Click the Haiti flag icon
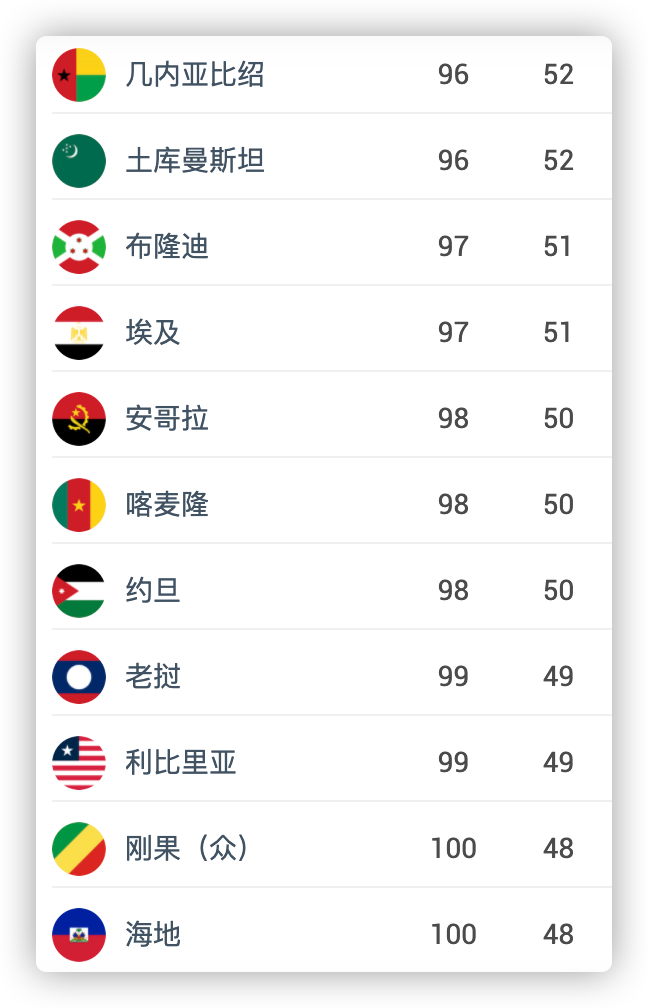Image resolution: width=648 pixels, height=1008 pixels. click(x=78, y=934)
